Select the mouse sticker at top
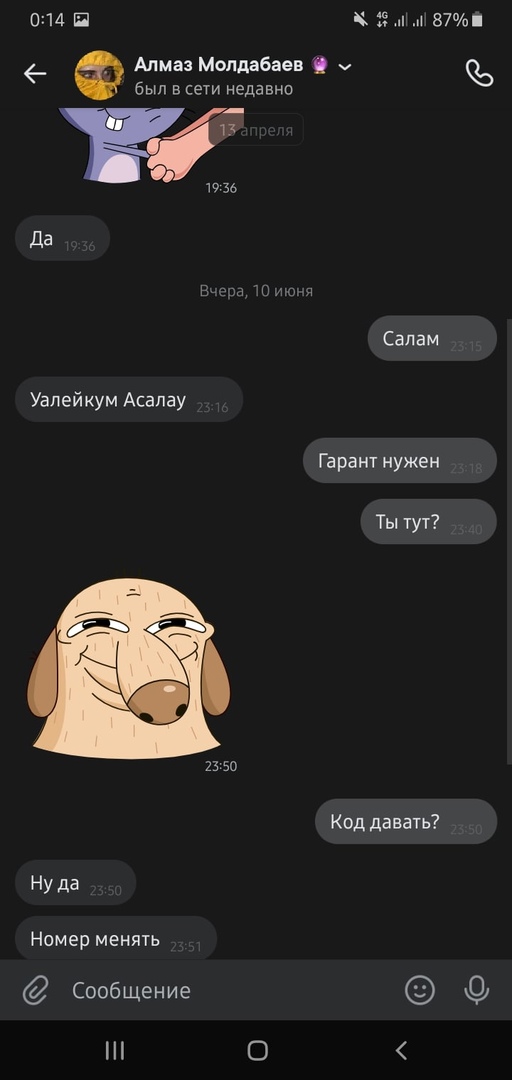This screenshot has width=512, height=1080. (x=152, y=145)
